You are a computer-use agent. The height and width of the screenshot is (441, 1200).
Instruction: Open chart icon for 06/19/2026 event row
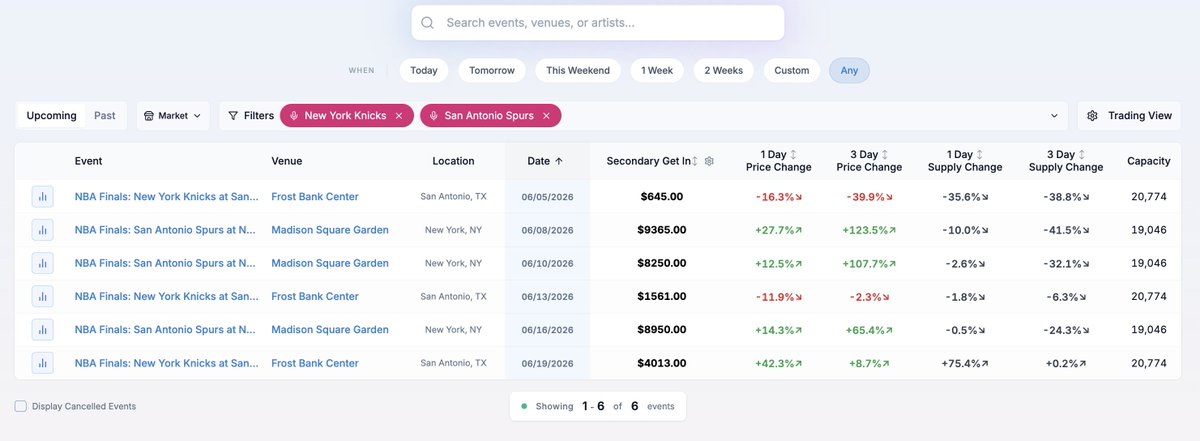(42, 364)
